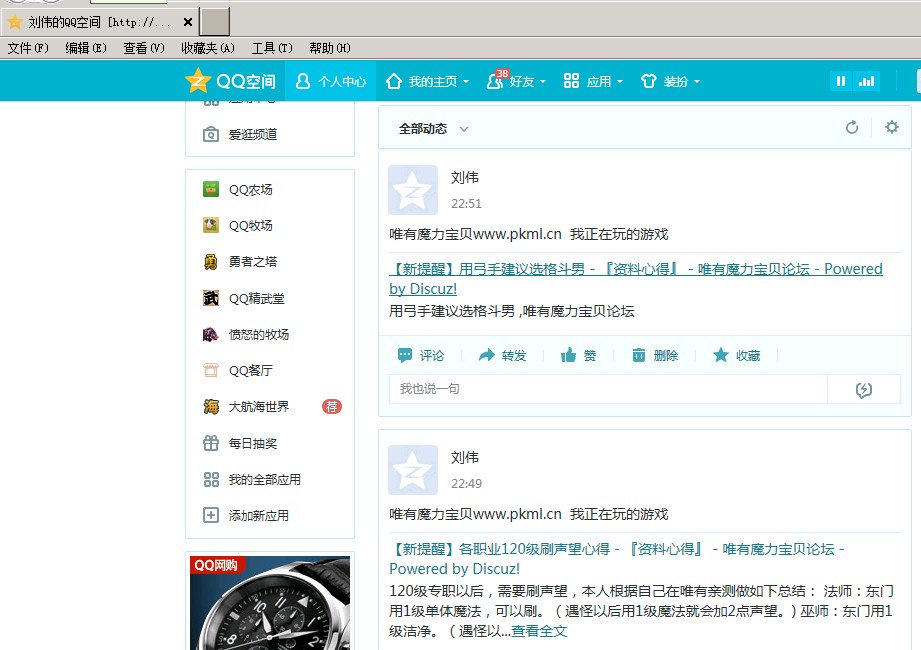Like the 22:51 post with 赞
The height and width of the screenshot is (650, 921).
point(579,355)
